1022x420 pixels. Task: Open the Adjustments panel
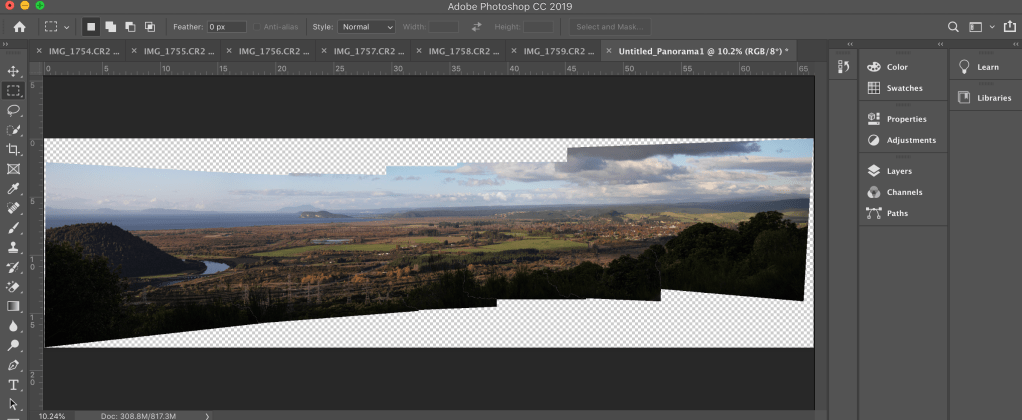pos(910,140)
